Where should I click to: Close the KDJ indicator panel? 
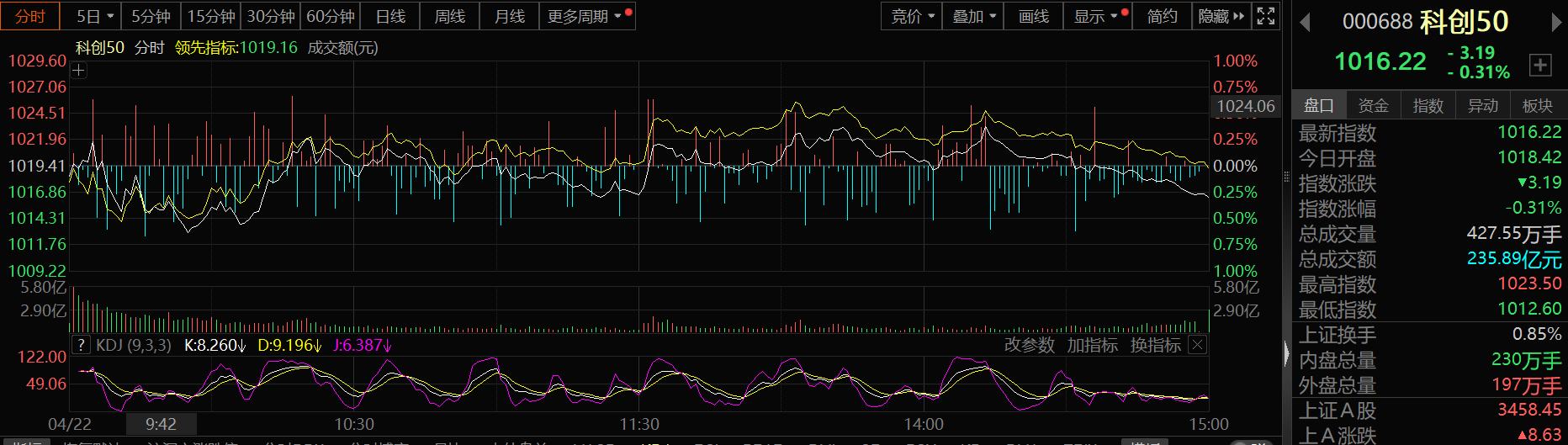[1198, 345]
